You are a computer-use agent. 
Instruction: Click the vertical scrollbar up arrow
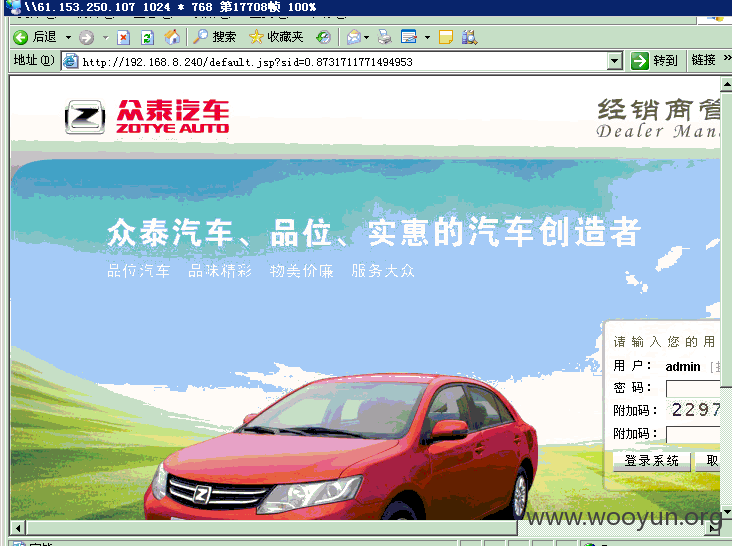tap(726, 85)
